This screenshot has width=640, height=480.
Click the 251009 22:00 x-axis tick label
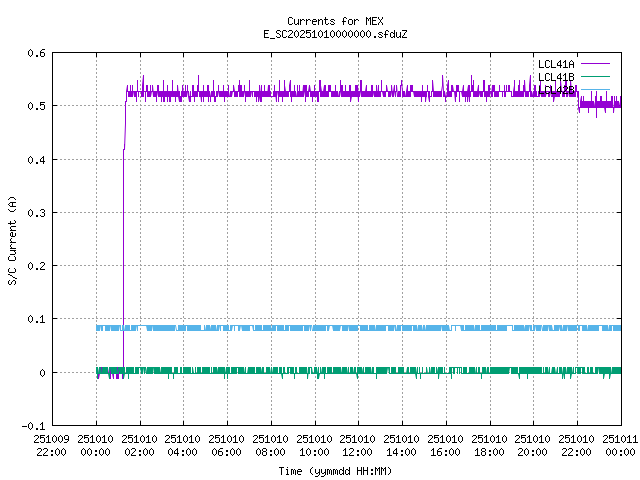coord(52,445)
